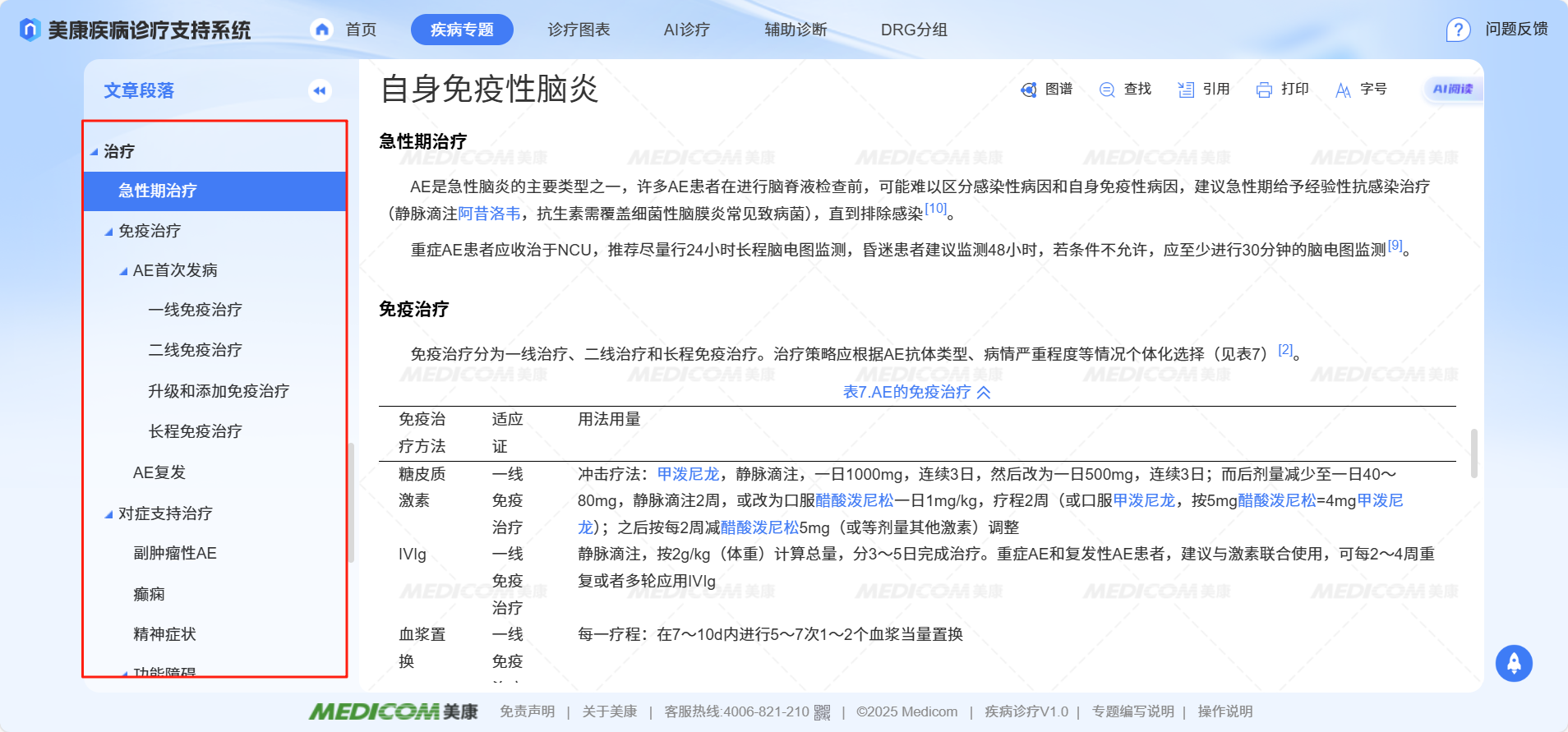
Task: Click the 打印 printer icon
Action: [1264, 90]
